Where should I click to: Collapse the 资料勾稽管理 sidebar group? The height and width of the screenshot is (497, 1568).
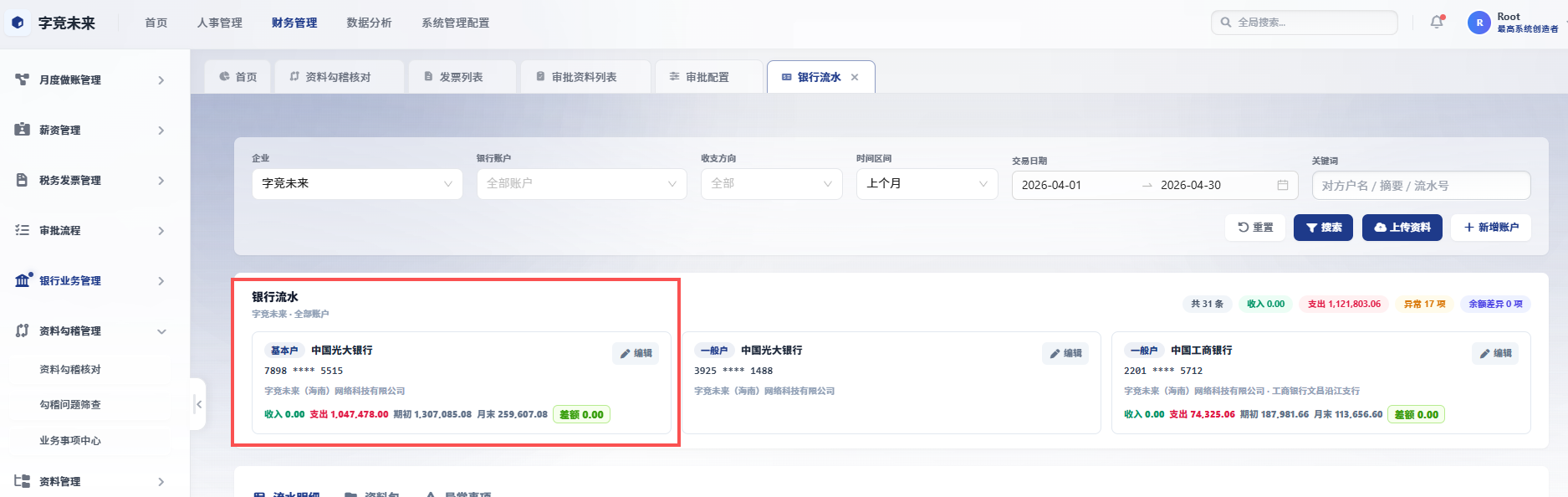[x=161, y=331]
